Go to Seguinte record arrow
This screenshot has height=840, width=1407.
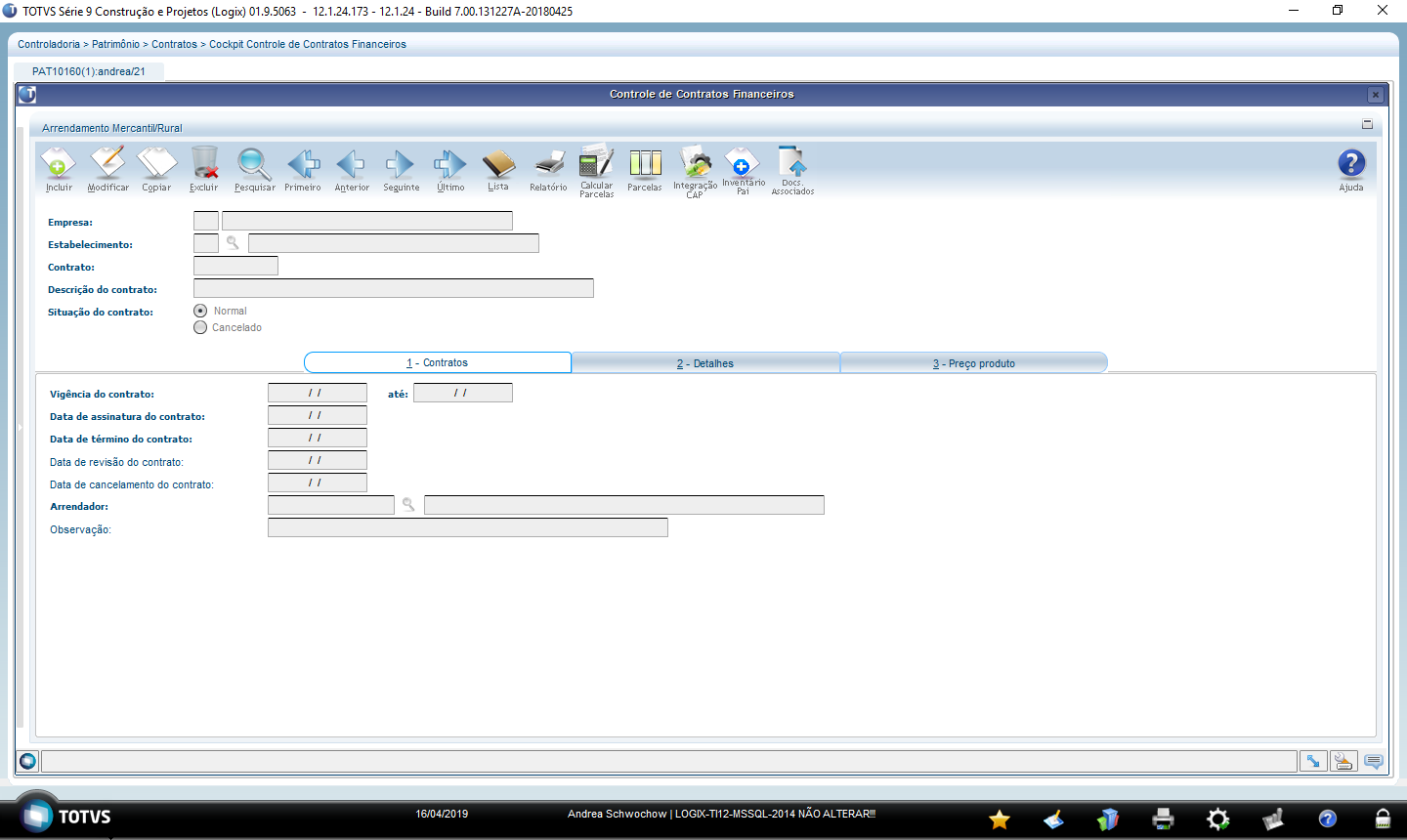coord(401,163)
